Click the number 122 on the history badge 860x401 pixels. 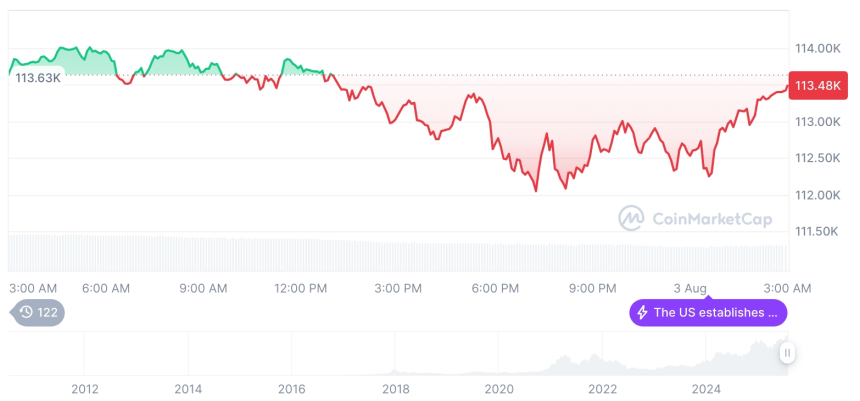[x=47, y=312]
